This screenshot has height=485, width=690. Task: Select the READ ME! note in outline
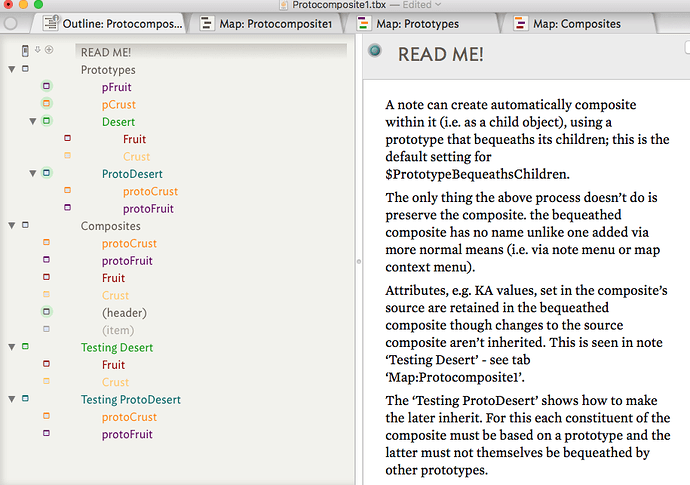tap(106, 52)
